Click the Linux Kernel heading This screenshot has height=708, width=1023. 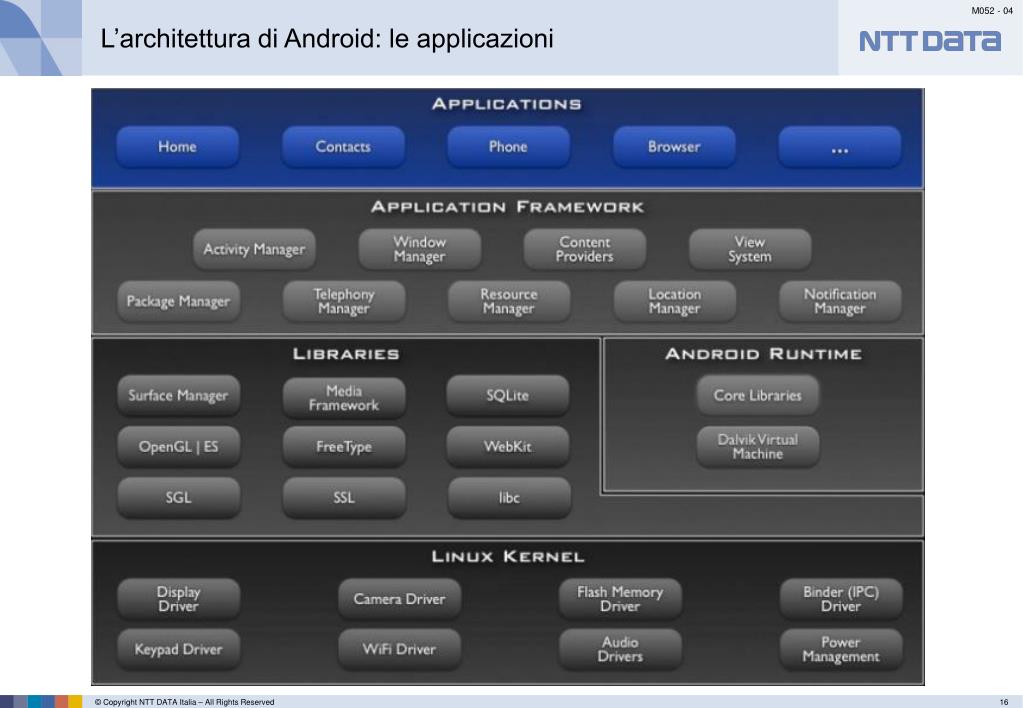coord(508,557)
